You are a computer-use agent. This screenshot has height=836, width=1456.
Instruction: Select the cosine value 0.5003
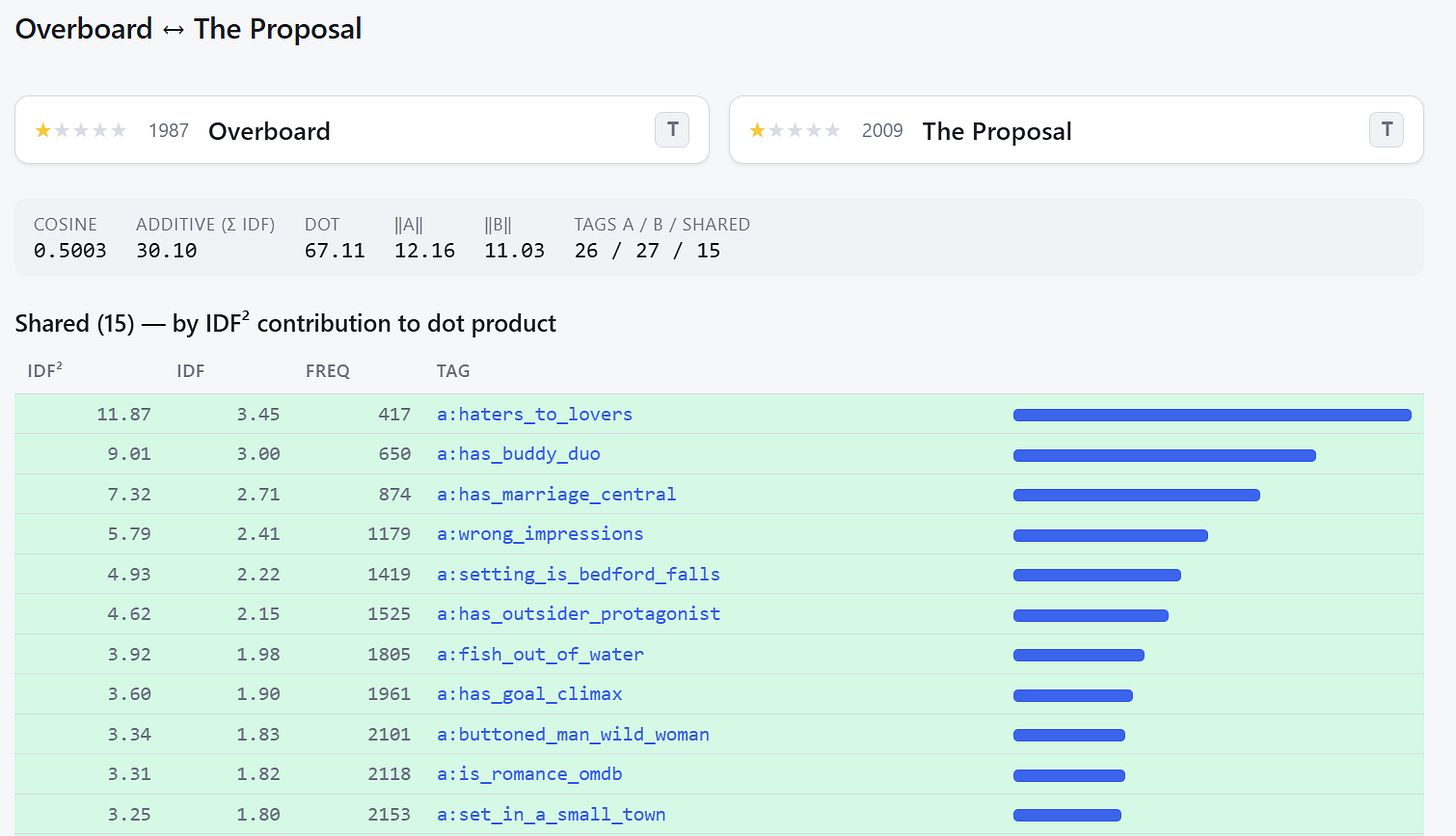pyautogui.click(x=70, y=250)
